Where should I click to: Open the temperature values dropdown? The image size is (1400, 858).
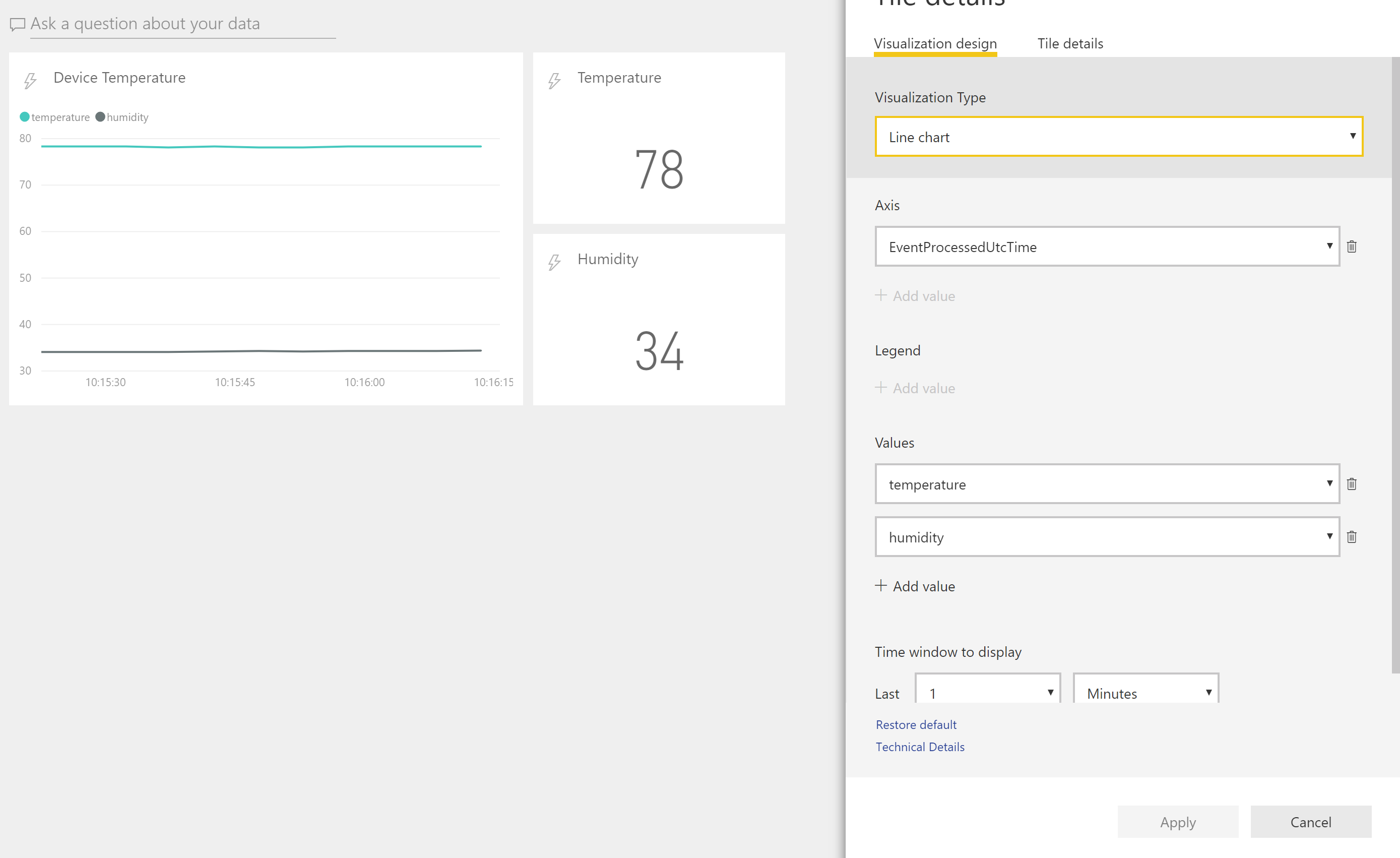1107,484
